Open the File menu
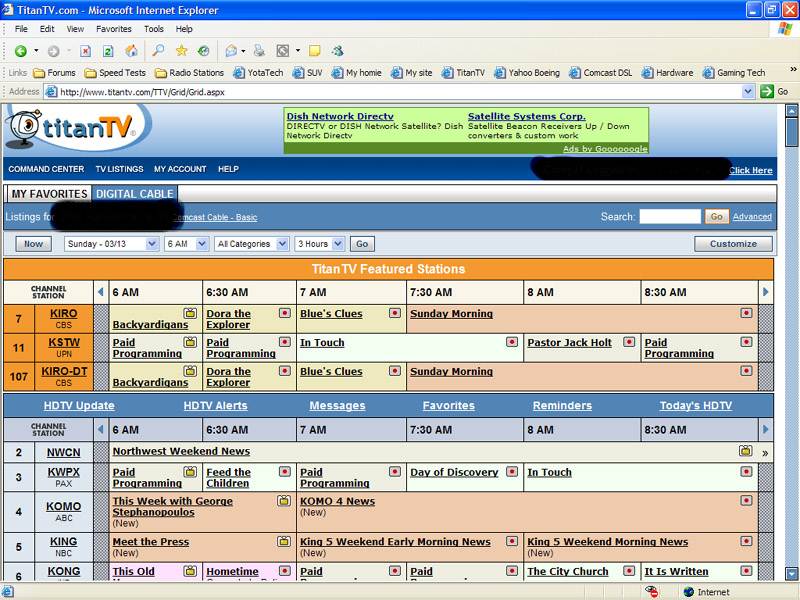 point(21,29)
